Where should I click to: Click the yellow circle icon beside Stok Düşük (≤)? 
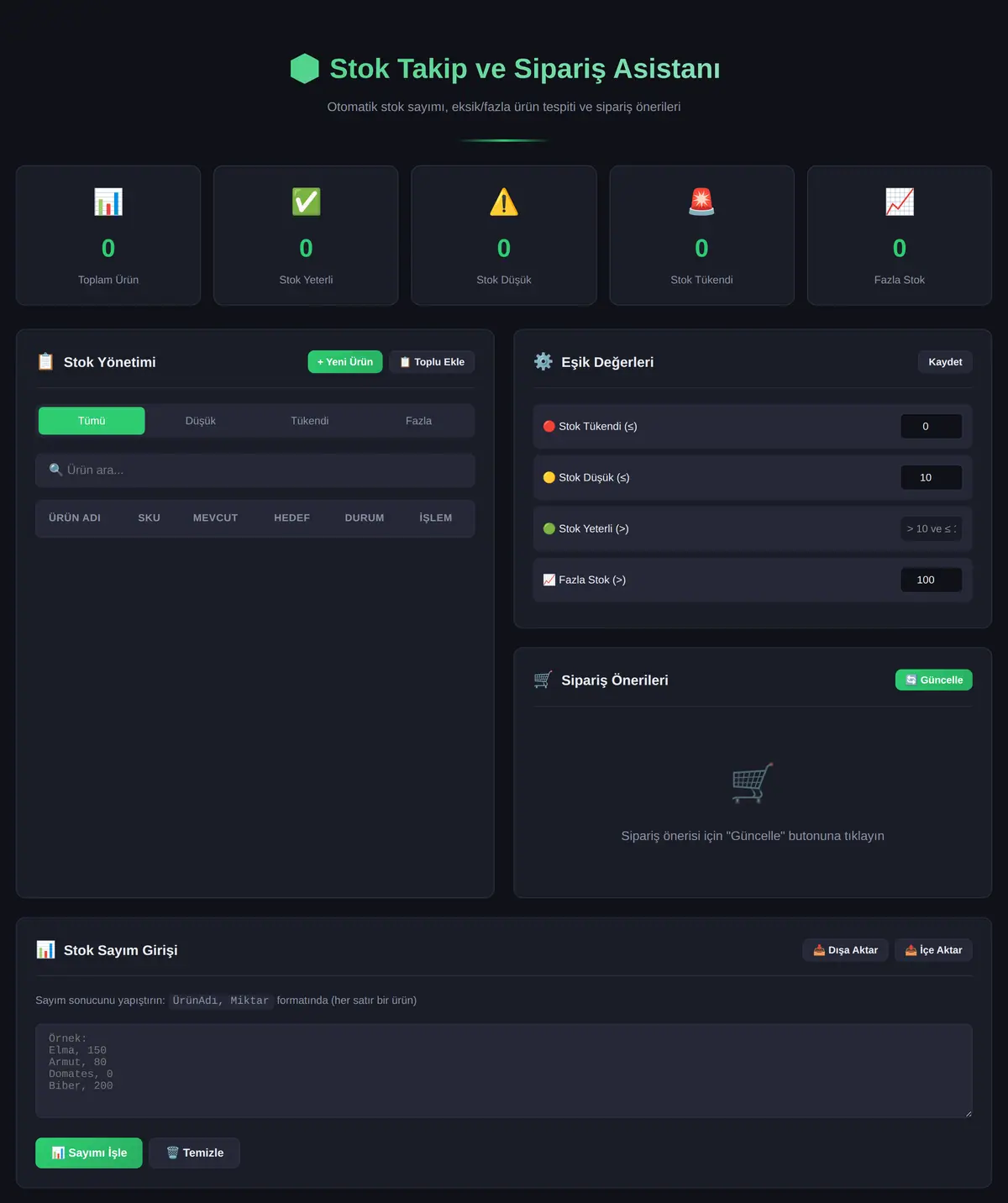click(549, 478)
